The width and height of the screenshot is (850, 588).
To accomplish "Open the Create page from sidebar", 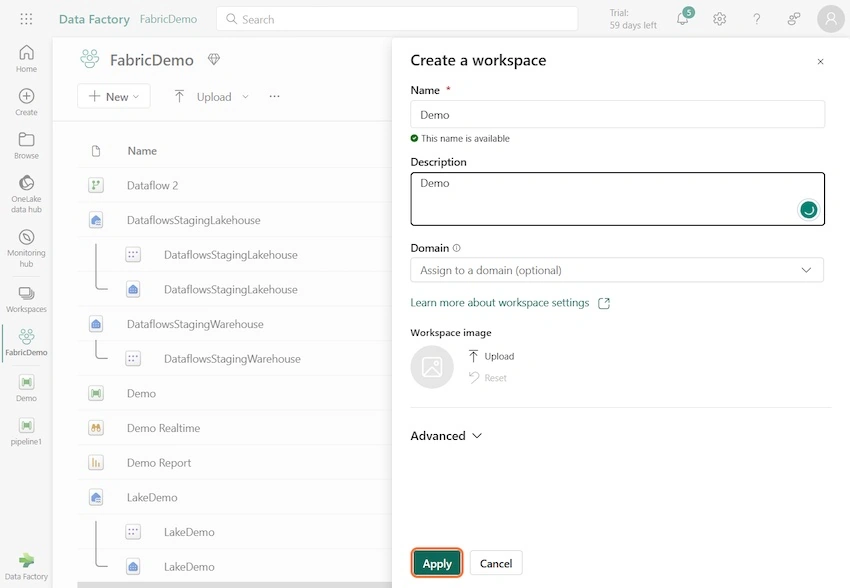I will pos(26,102).
